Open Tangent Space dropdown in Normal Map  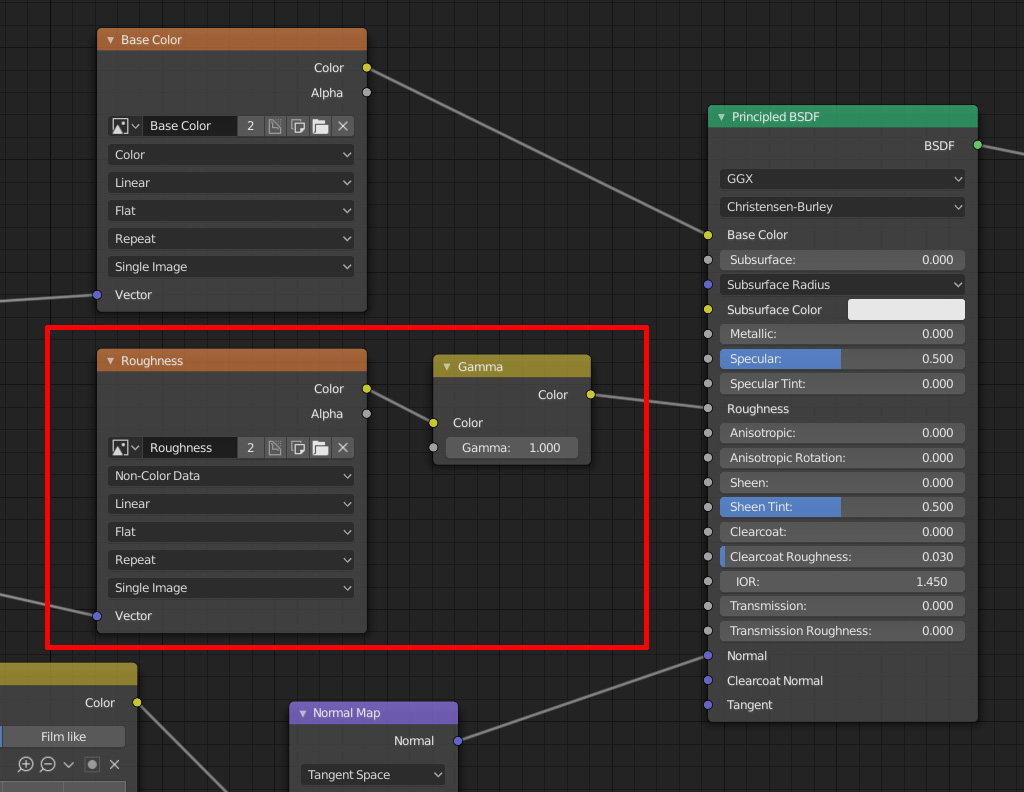373,775
